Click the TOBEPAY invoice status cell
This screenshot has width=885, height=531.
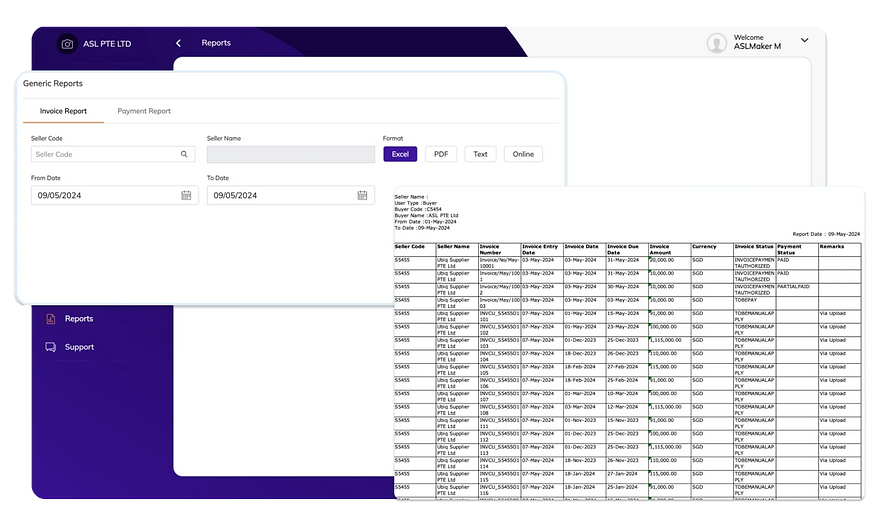point(755,303)
